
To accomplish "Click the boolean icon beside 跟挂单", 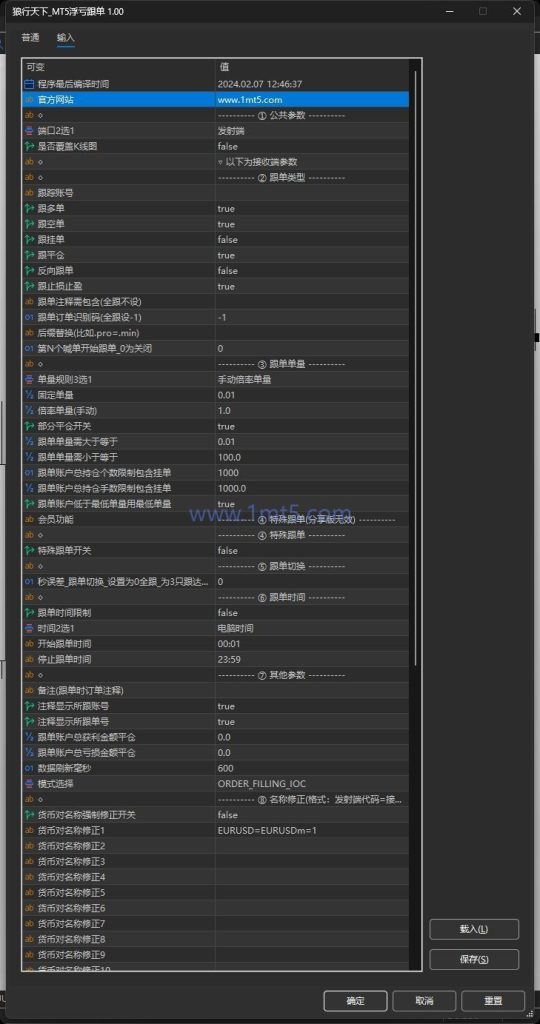I will point(29,240).
